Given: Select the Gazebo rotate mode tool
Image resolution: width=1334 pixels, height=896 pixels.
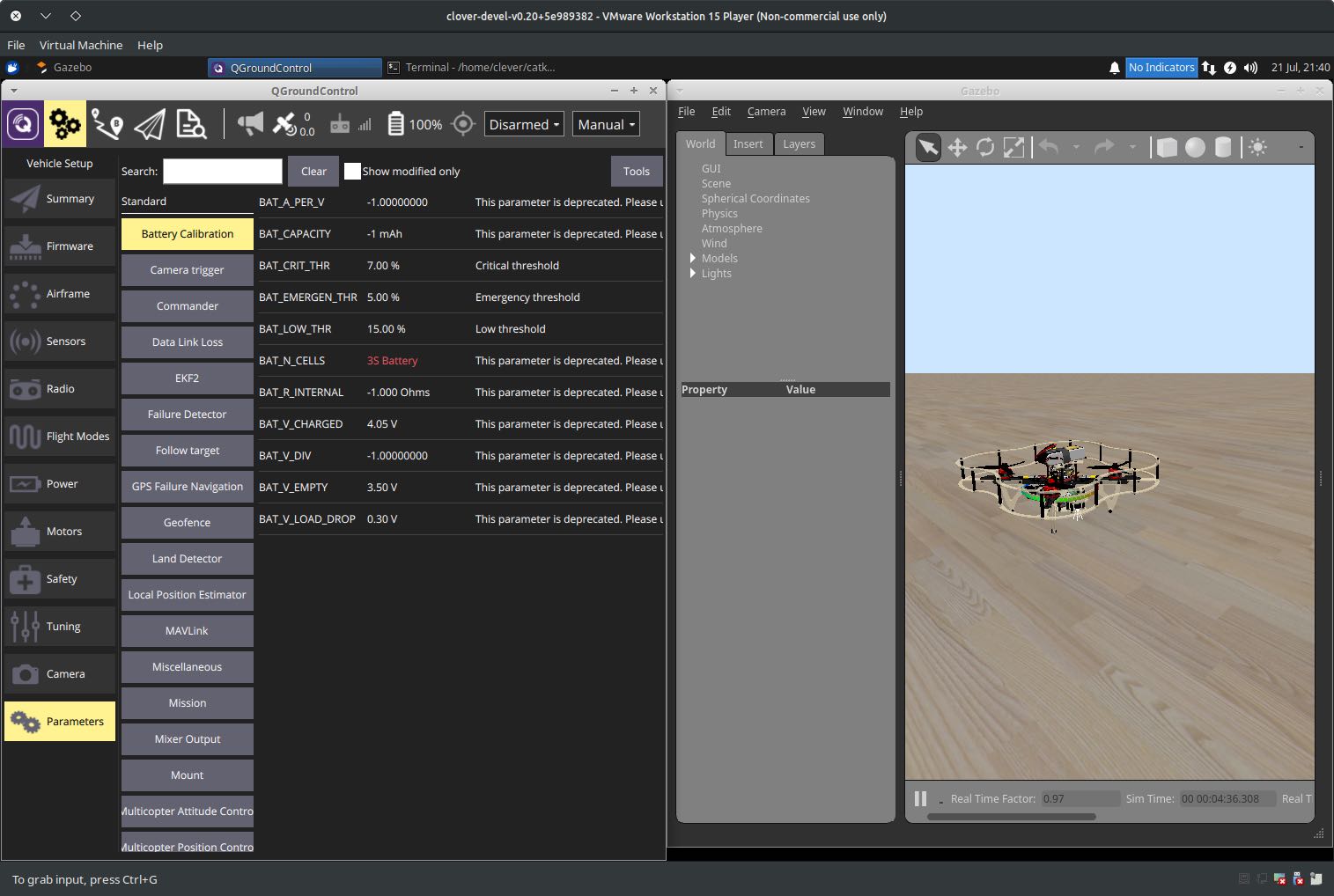Looking at the screenshot, I should 985,148.
